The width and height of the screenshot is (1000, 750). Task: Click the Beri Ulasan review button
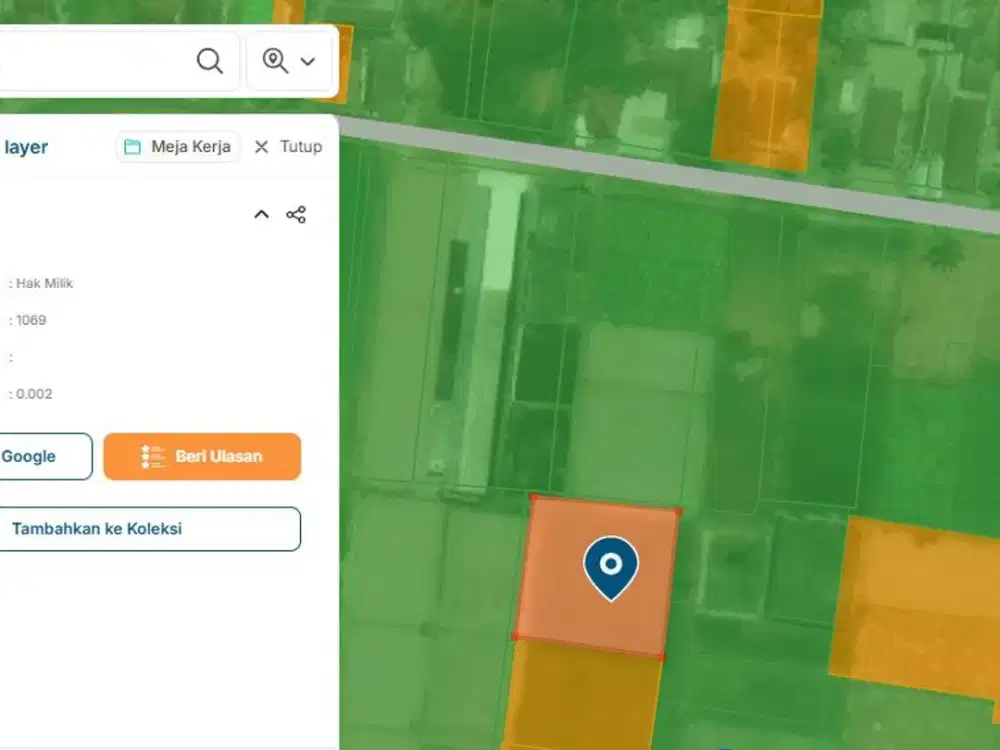point(202,456)
